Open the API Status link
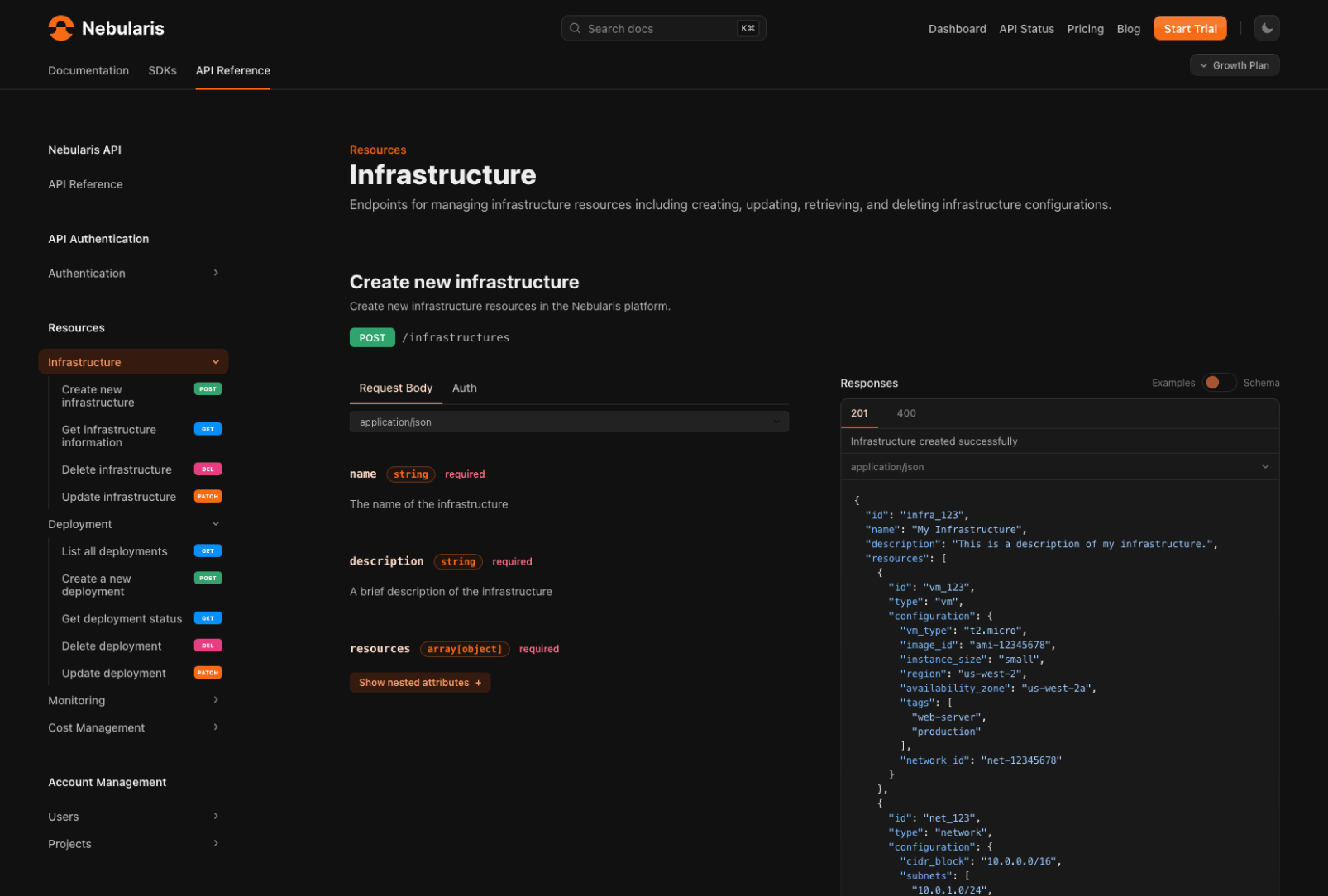Image resolution: width=1328 pixels, height=896 pixels. pos(1026,29)
